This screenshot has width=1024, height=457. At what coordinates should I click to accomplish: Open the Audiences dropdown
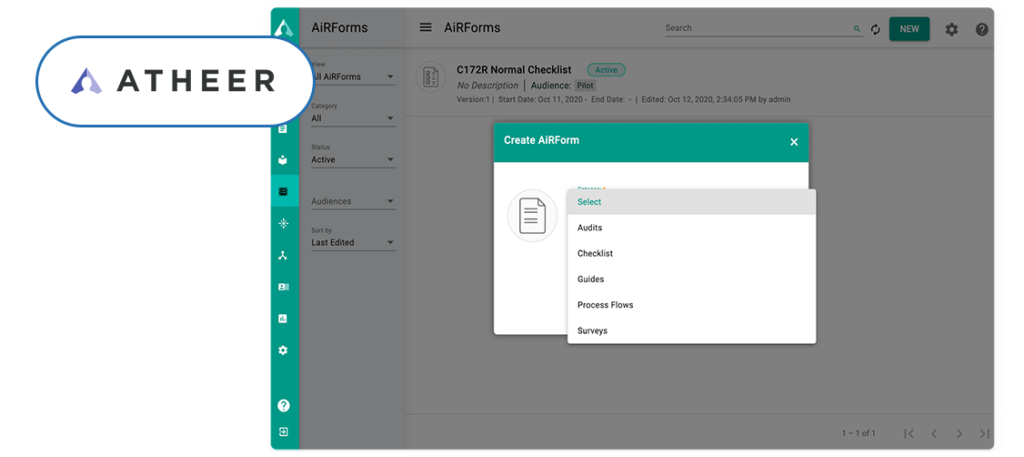353,202
